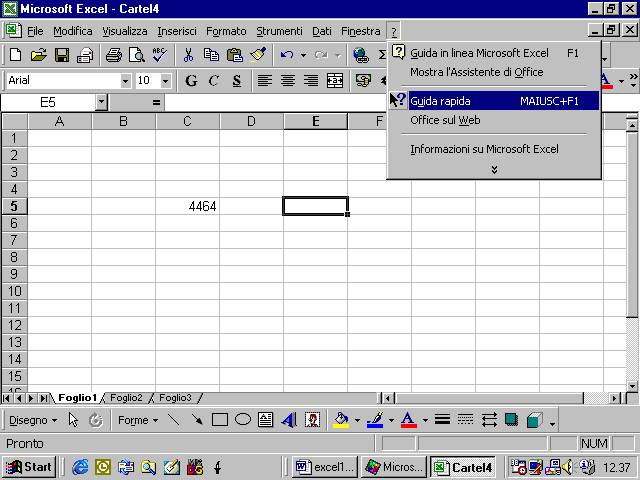This screenshot has width=640, height=480.
Task: Create a new workbook with the New icon
Action: click(x=16, y=55)
